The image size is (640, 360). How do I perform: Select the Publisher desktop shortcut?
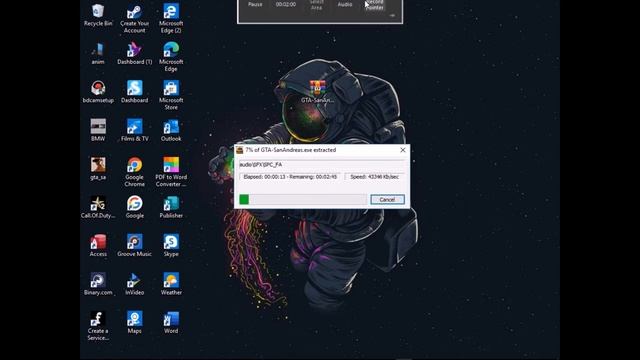click(x=171, y=207)
